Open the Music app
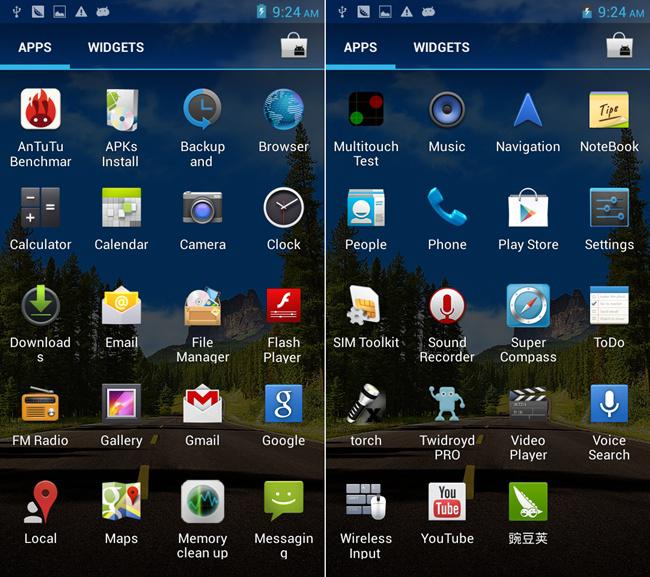Viewport: 650px width, 577px height. click(x=447, y=109)
